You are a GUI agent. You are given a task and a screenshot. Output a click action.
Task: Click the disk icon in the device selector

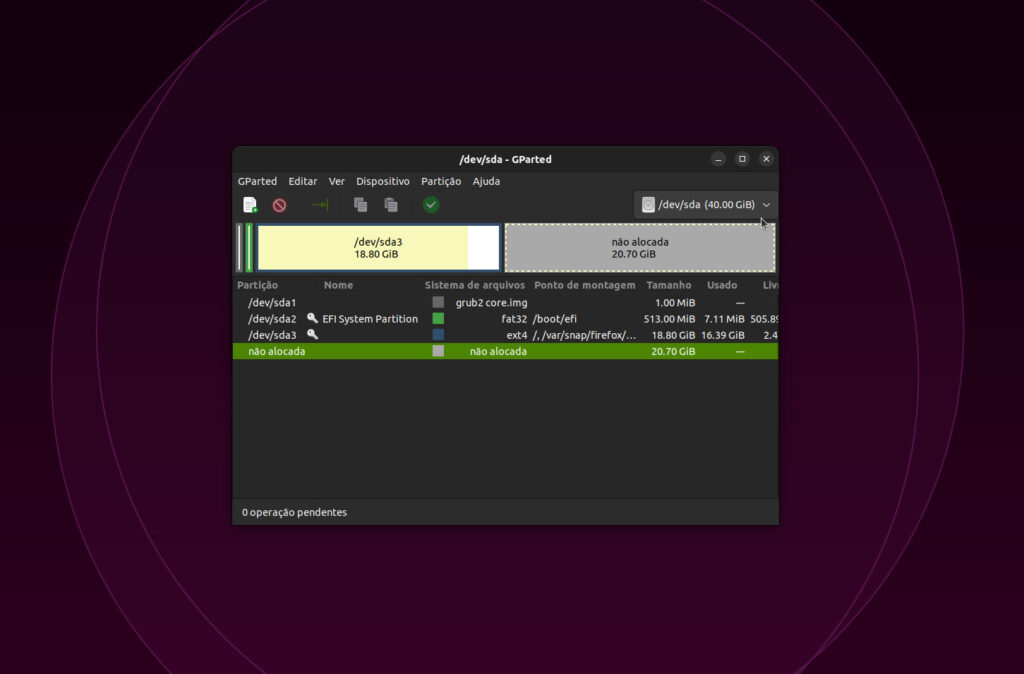tap(648, 205)
